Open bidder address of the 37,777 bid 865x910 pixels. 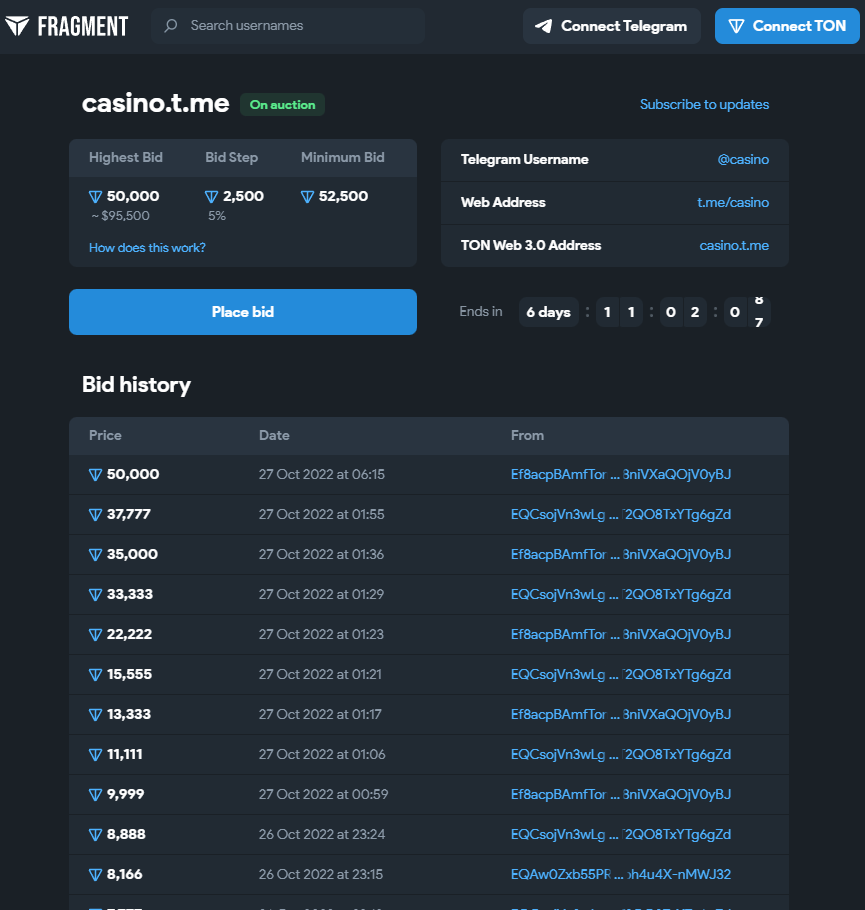coord(621,515)
